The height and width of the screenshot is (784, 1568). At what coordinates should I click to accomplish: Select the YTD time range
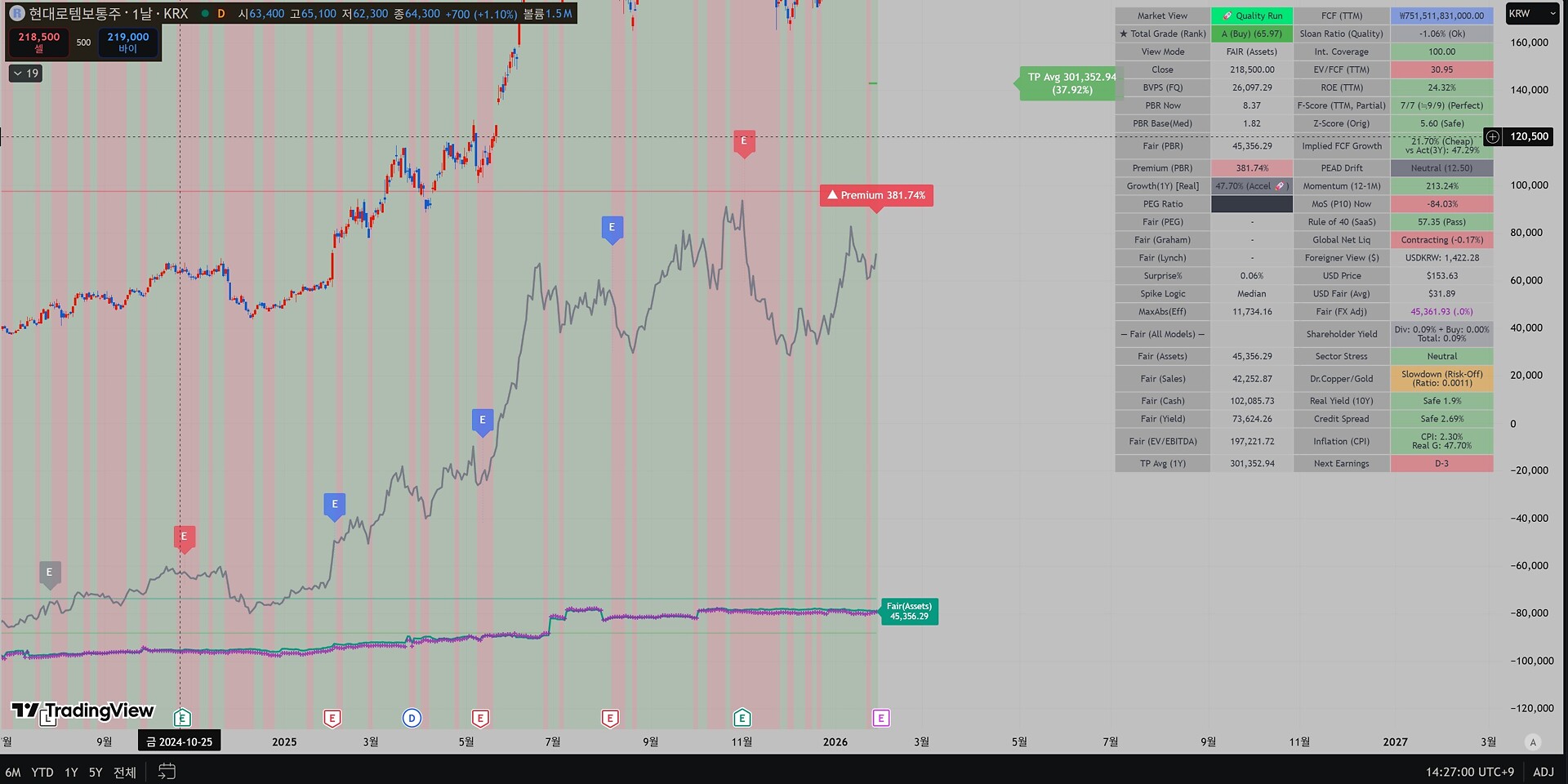[x=42, y=772]
